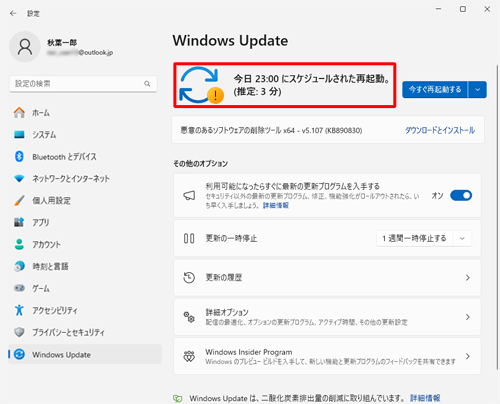This screenshot has width=500, height=404.
Task: Click the ネットワークとインターネット wifi icon
Action: [x=19, y=178]
